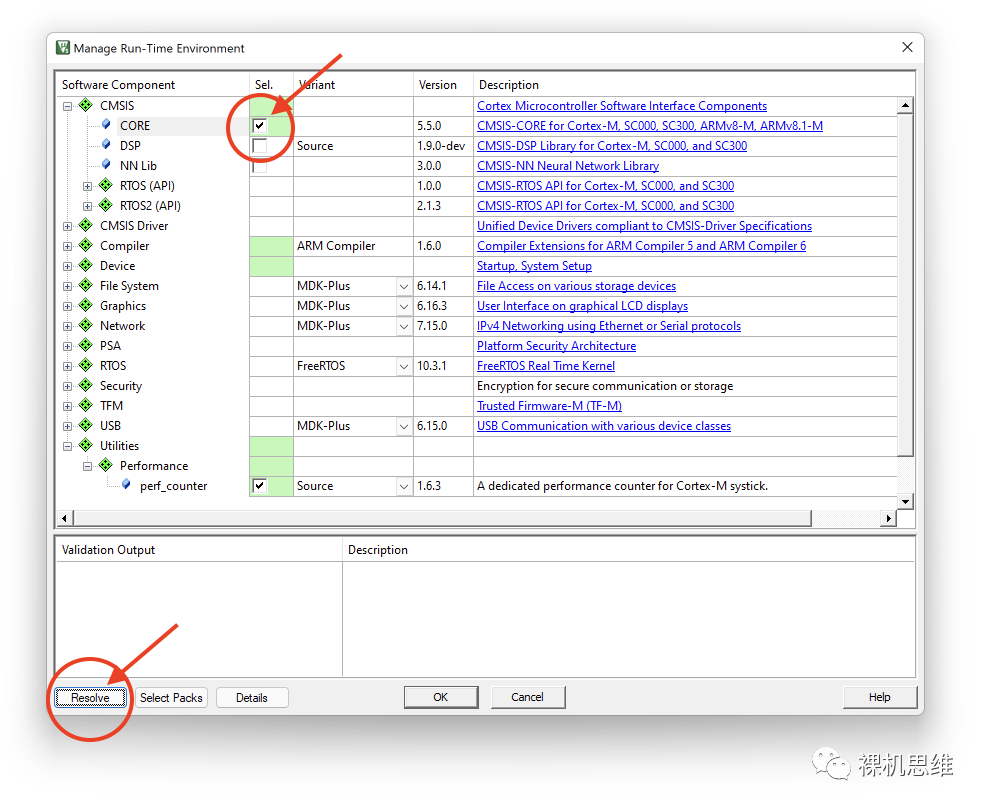Click the perf_counter blue diamond icon

(x=126, y=484)
